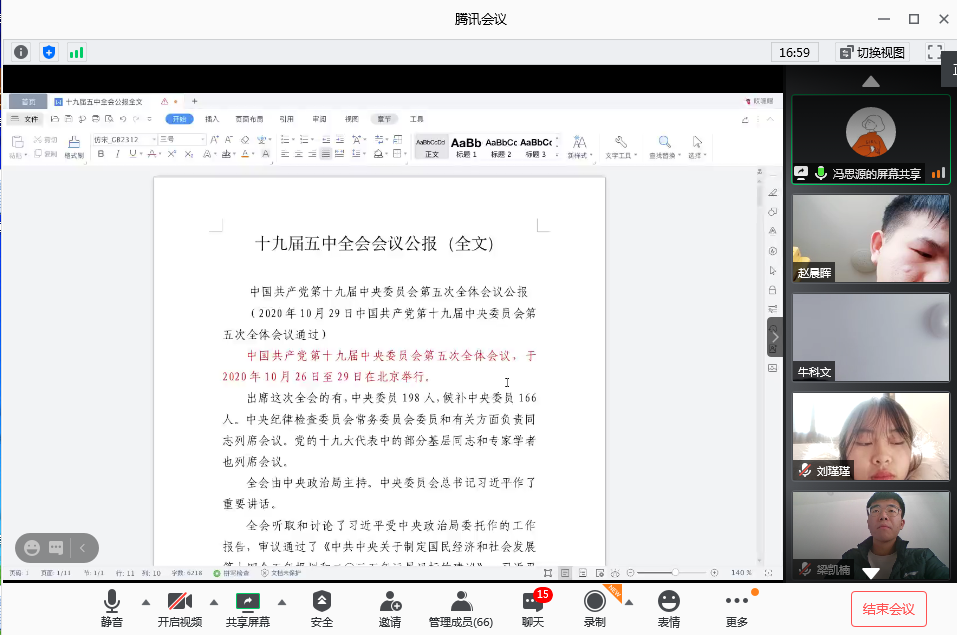
Task: Expand video options arrow beside 开启视频
Action: (x=213, y=602)
